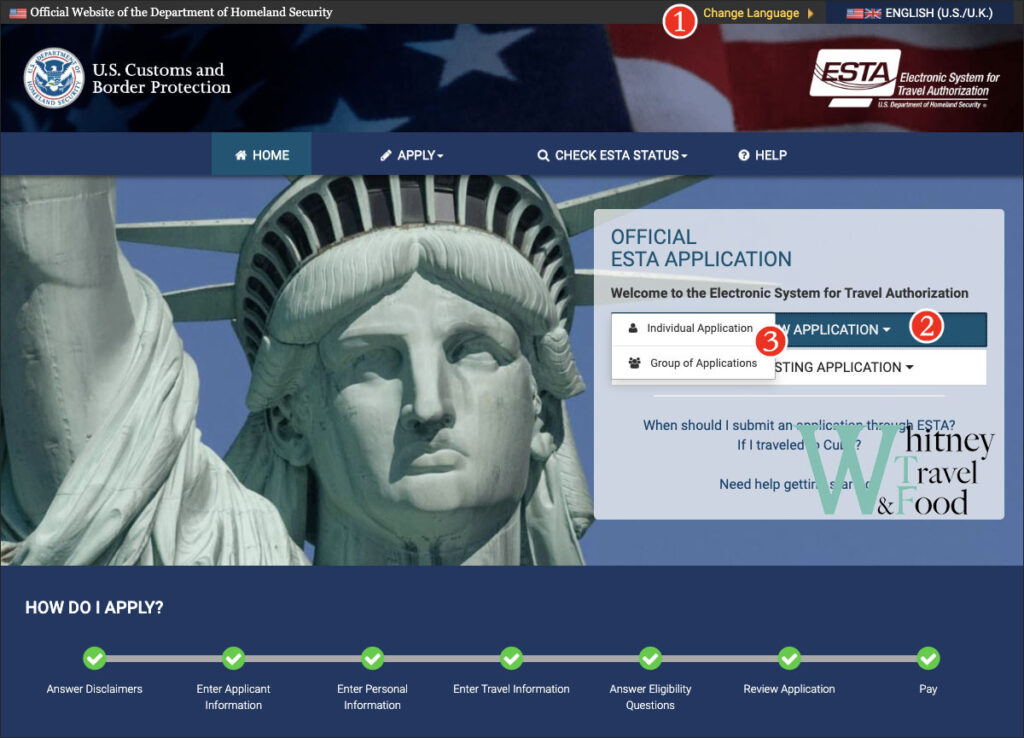
Task: Open the 'If I traveled to Cuba' link
Action: (799, 445)
